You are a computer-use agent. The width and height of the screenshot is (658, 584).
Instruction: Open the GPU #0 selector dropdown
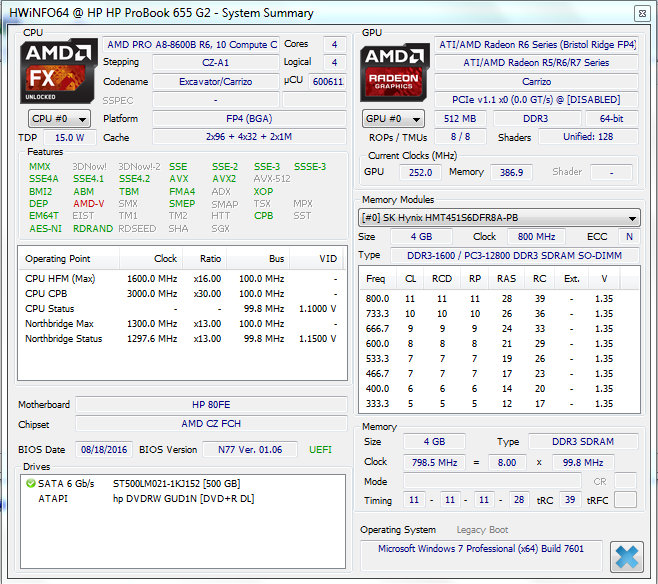(393, 119)
